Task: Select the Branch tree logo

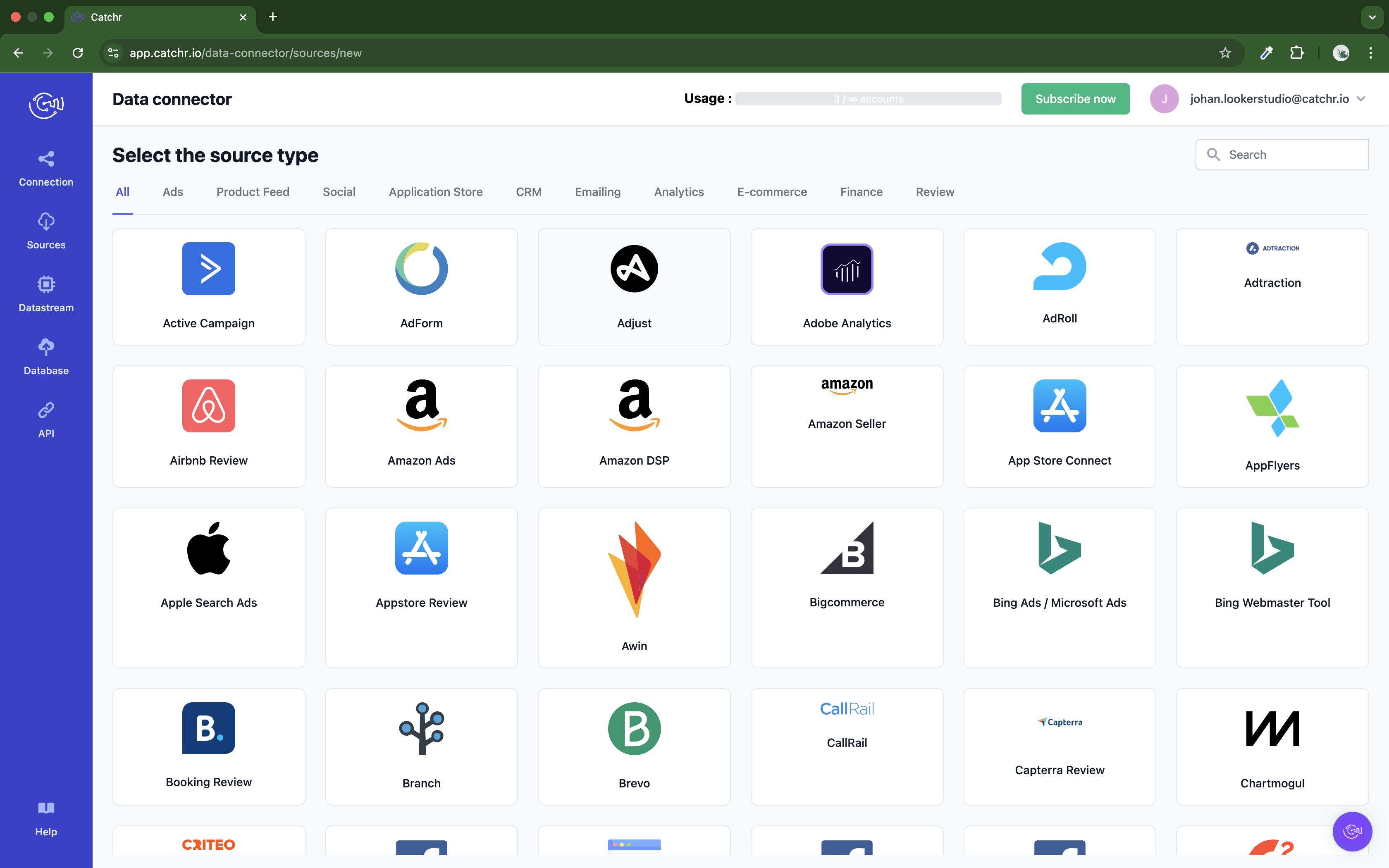Action: point(421,728)
